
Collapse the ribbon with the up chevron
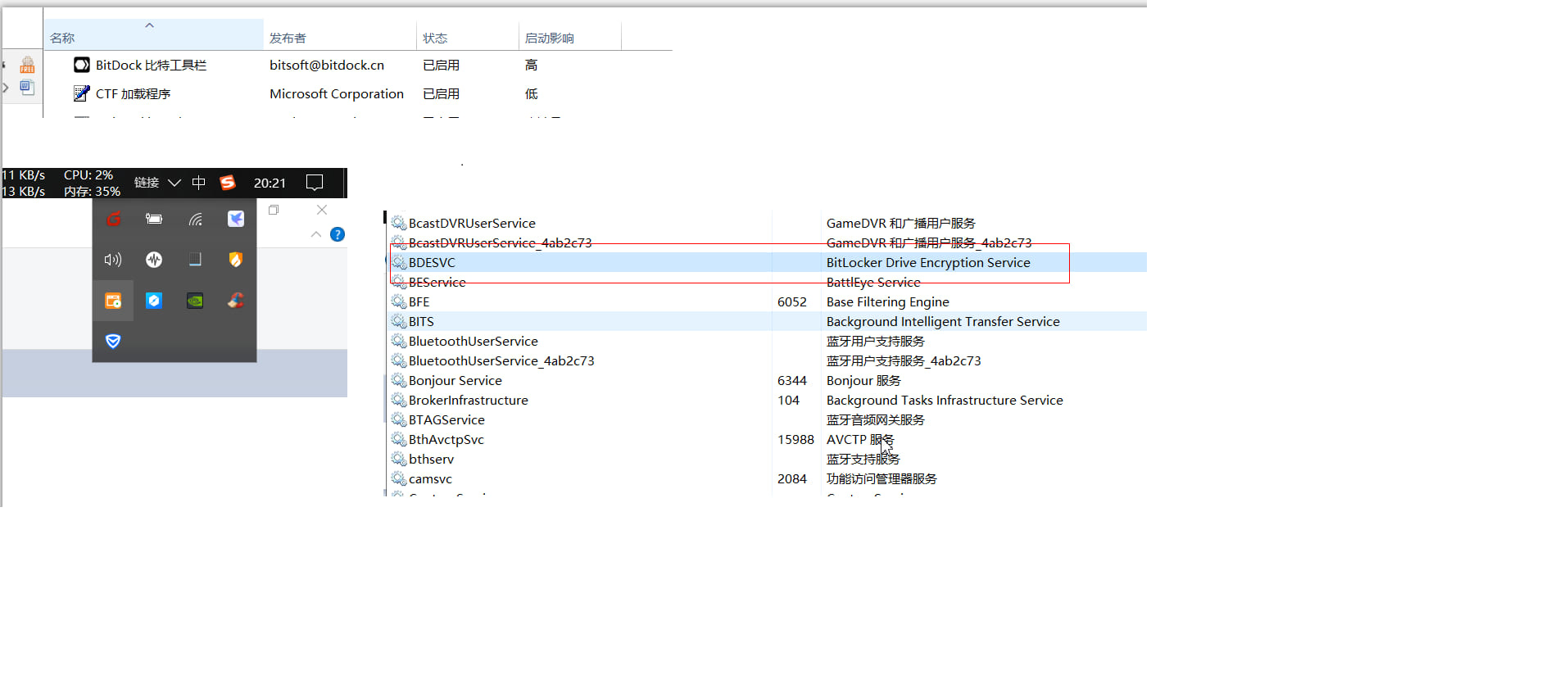(x=316, y=234)
